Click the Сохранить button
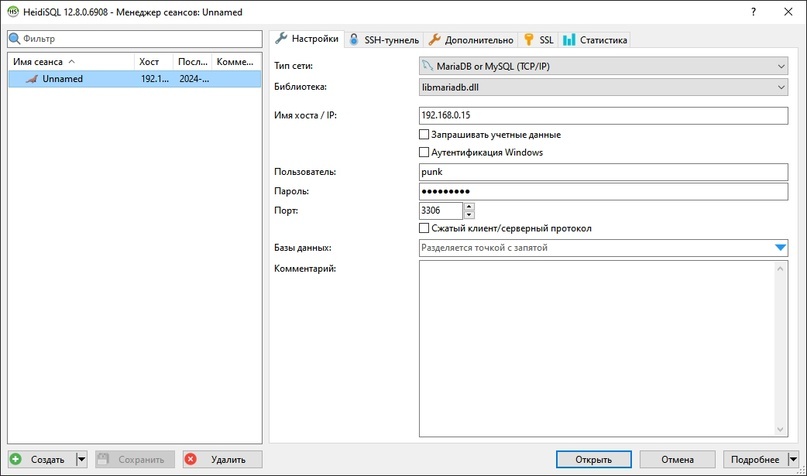807x476 pixels. tap(135, 459)
